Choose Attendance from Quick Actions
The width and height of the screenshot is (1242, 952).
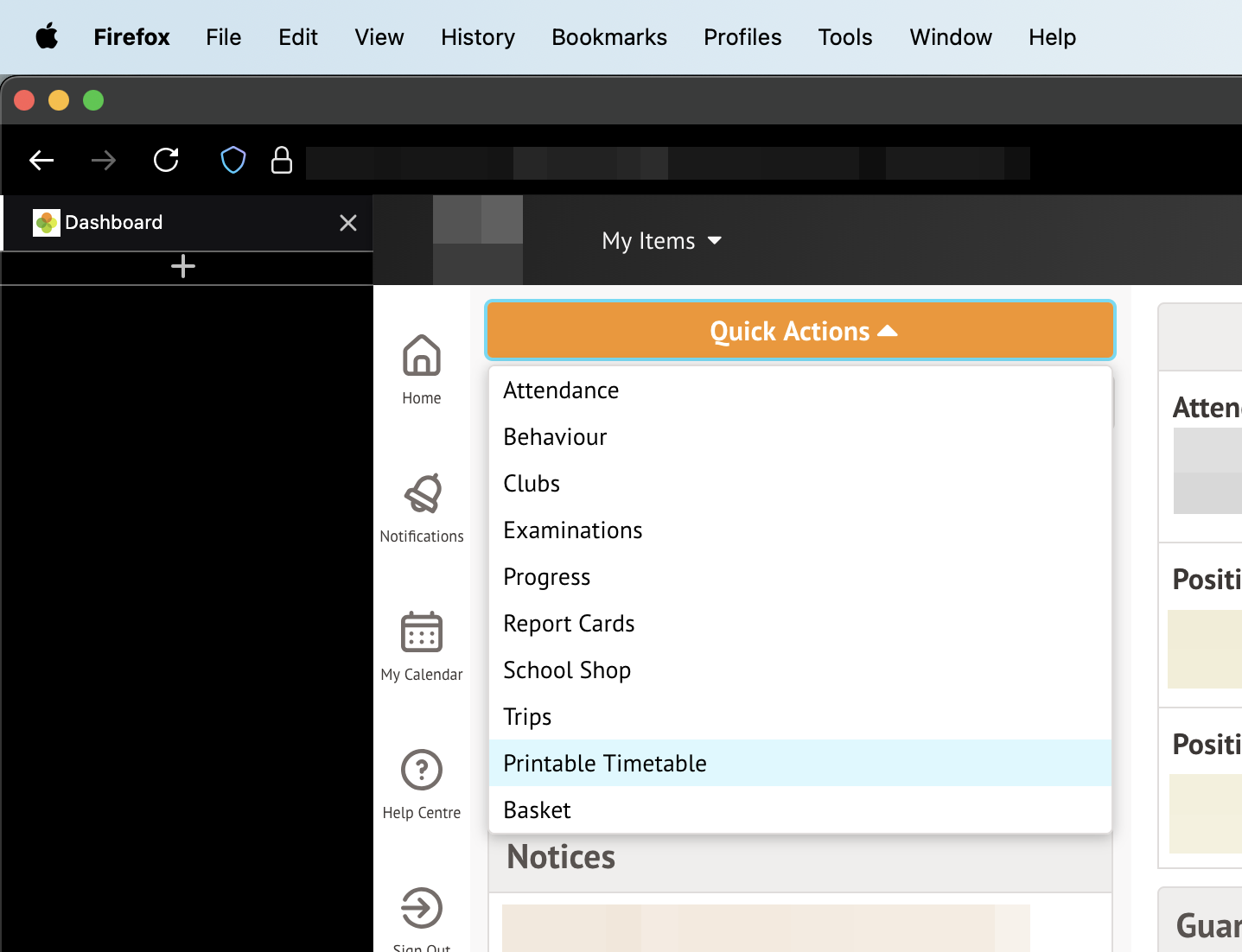pos(800,390)
